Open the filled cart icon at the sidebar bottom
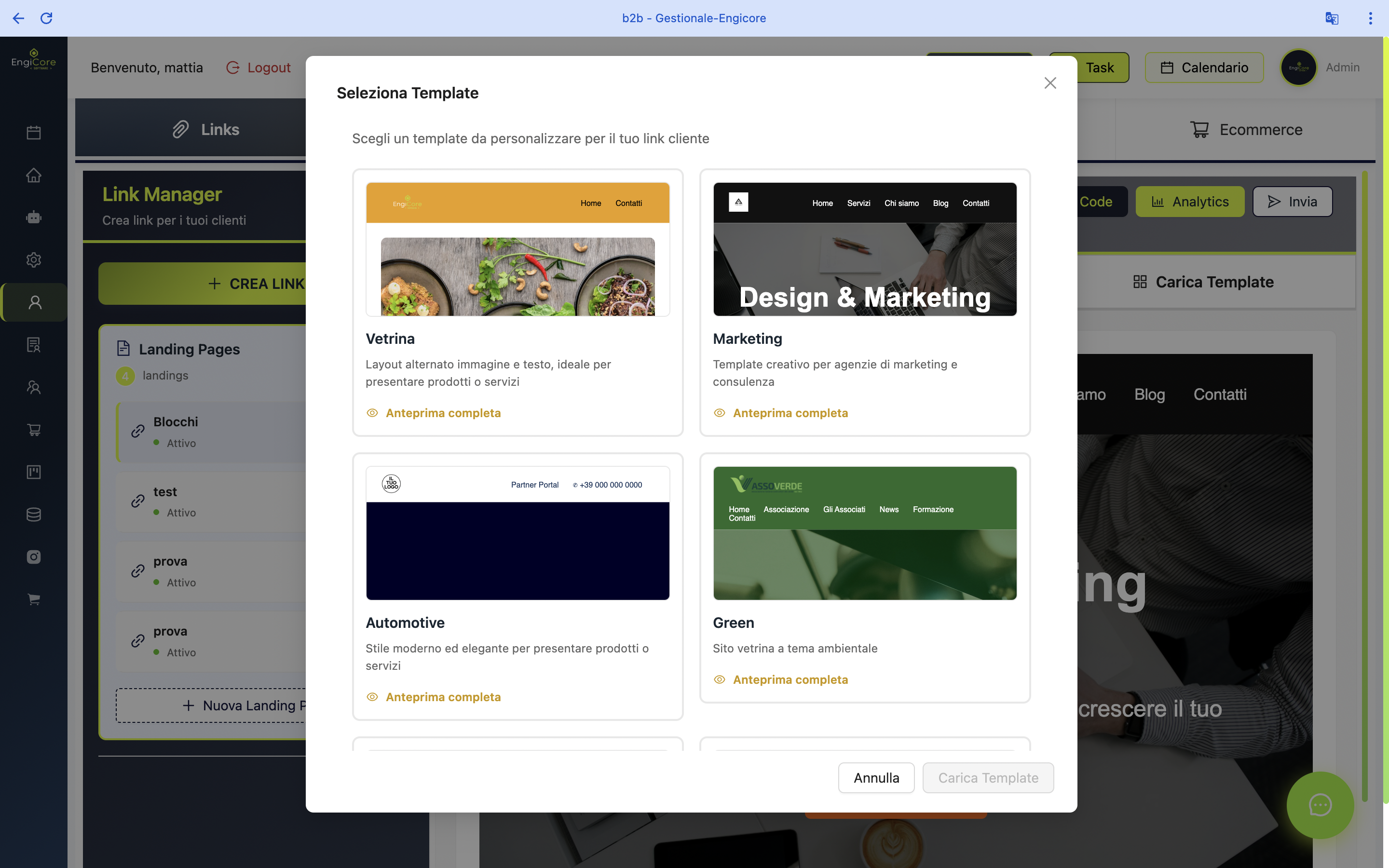The image size is (1389, 868). click(x=34, y=599)
